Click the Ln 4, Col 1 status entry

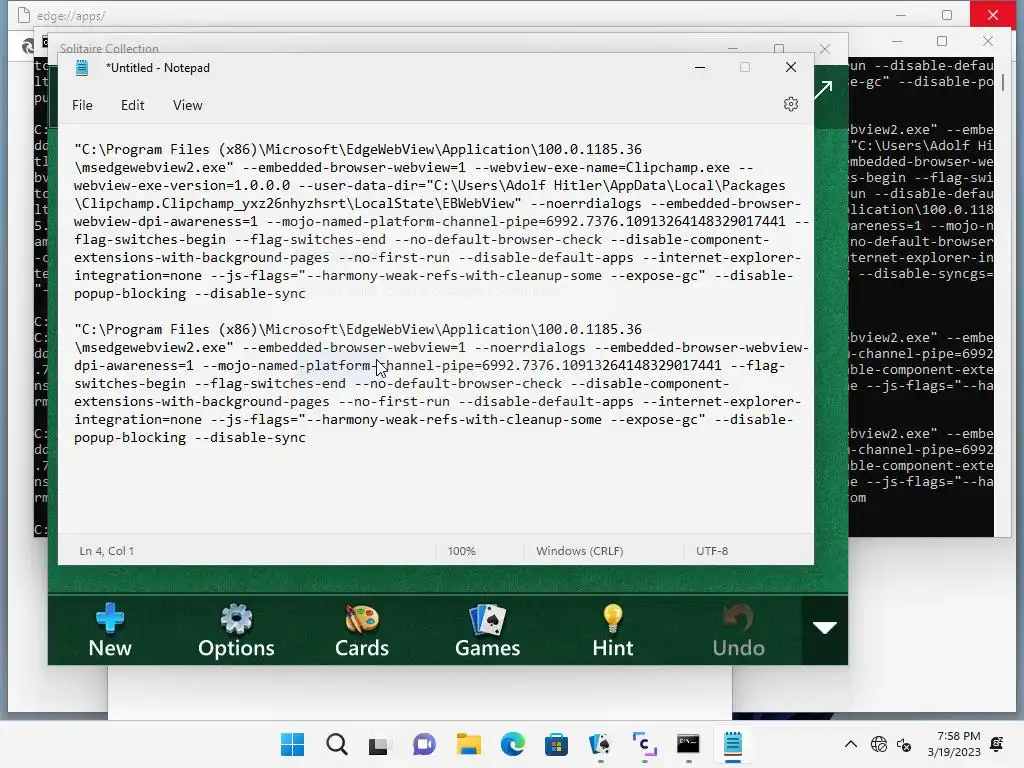106,551
